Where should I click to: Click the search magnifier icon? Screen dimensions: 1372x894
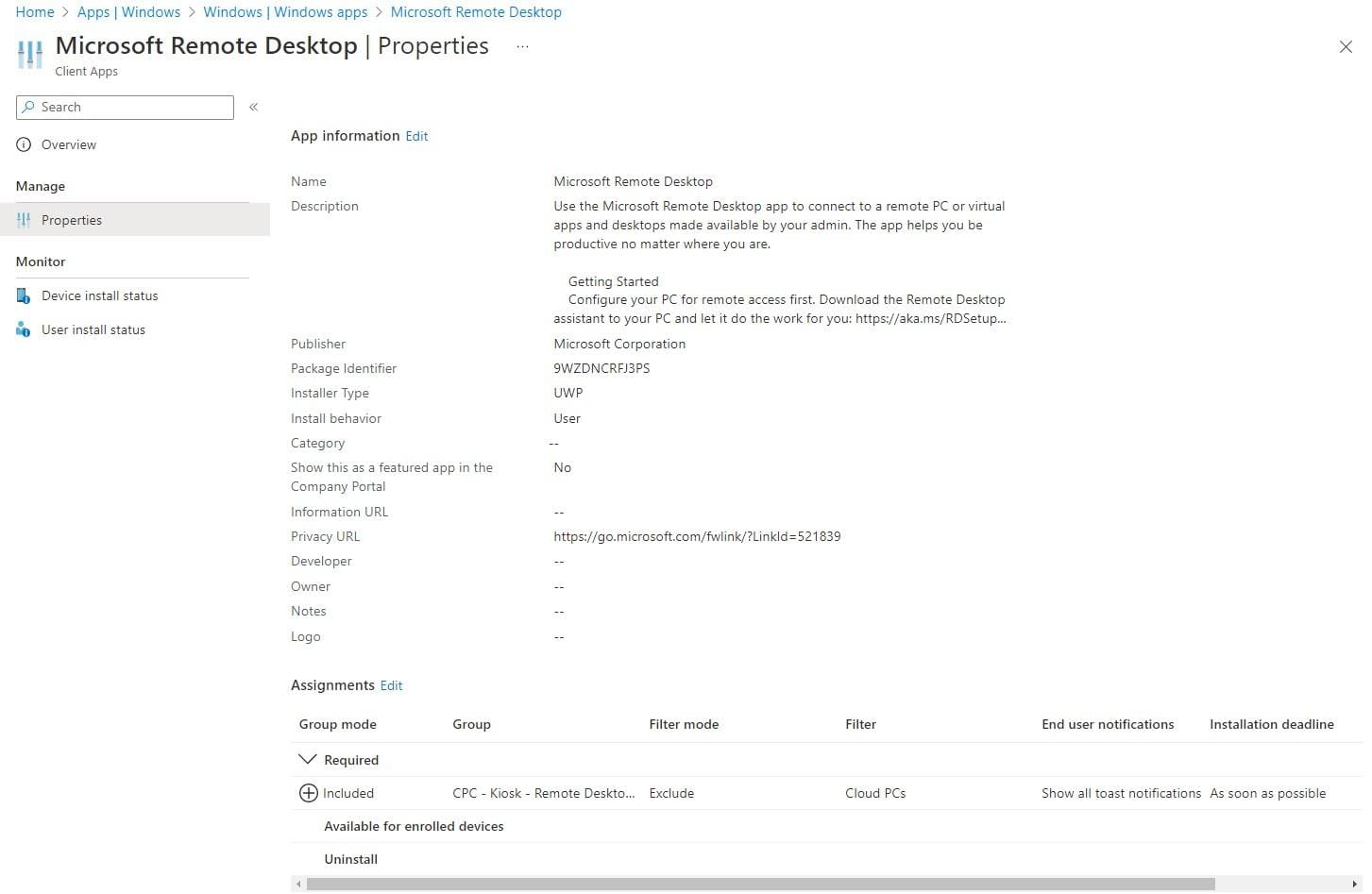28,107
